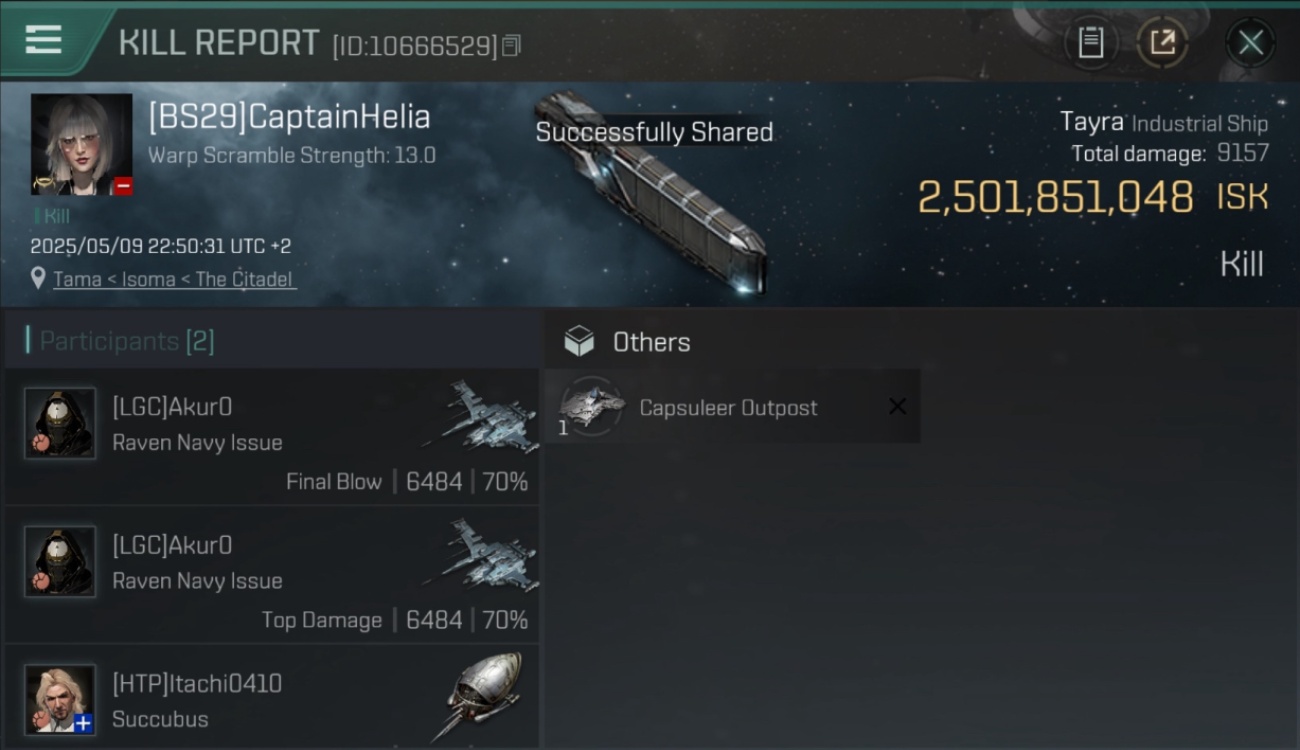Open the Capsuleer Outpost item entry
Viewport: 1300px width, 750px height.
coord(732,407)
